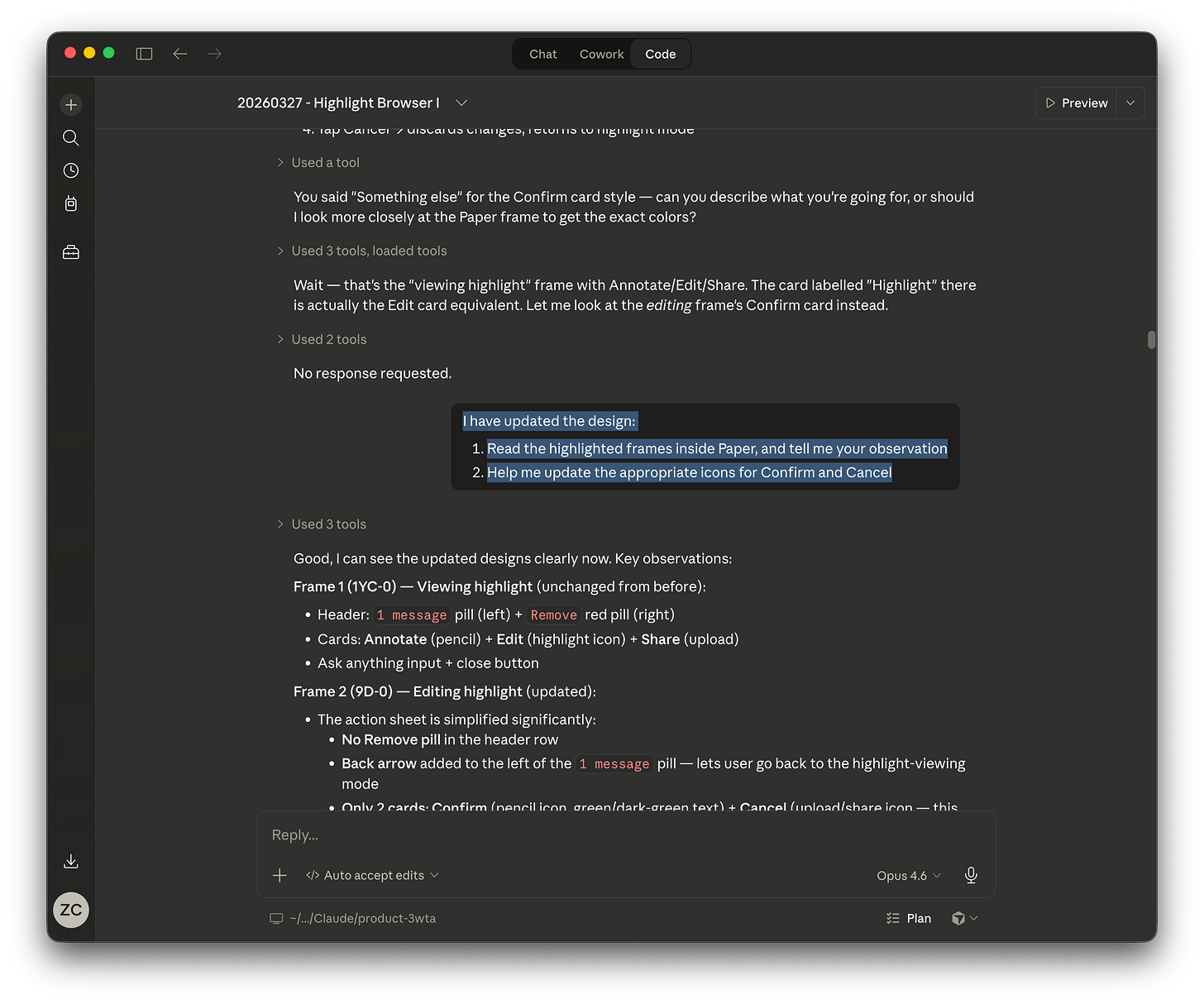
Task: Add attachment with plus in reply box
Action: (x=279, y=875)
